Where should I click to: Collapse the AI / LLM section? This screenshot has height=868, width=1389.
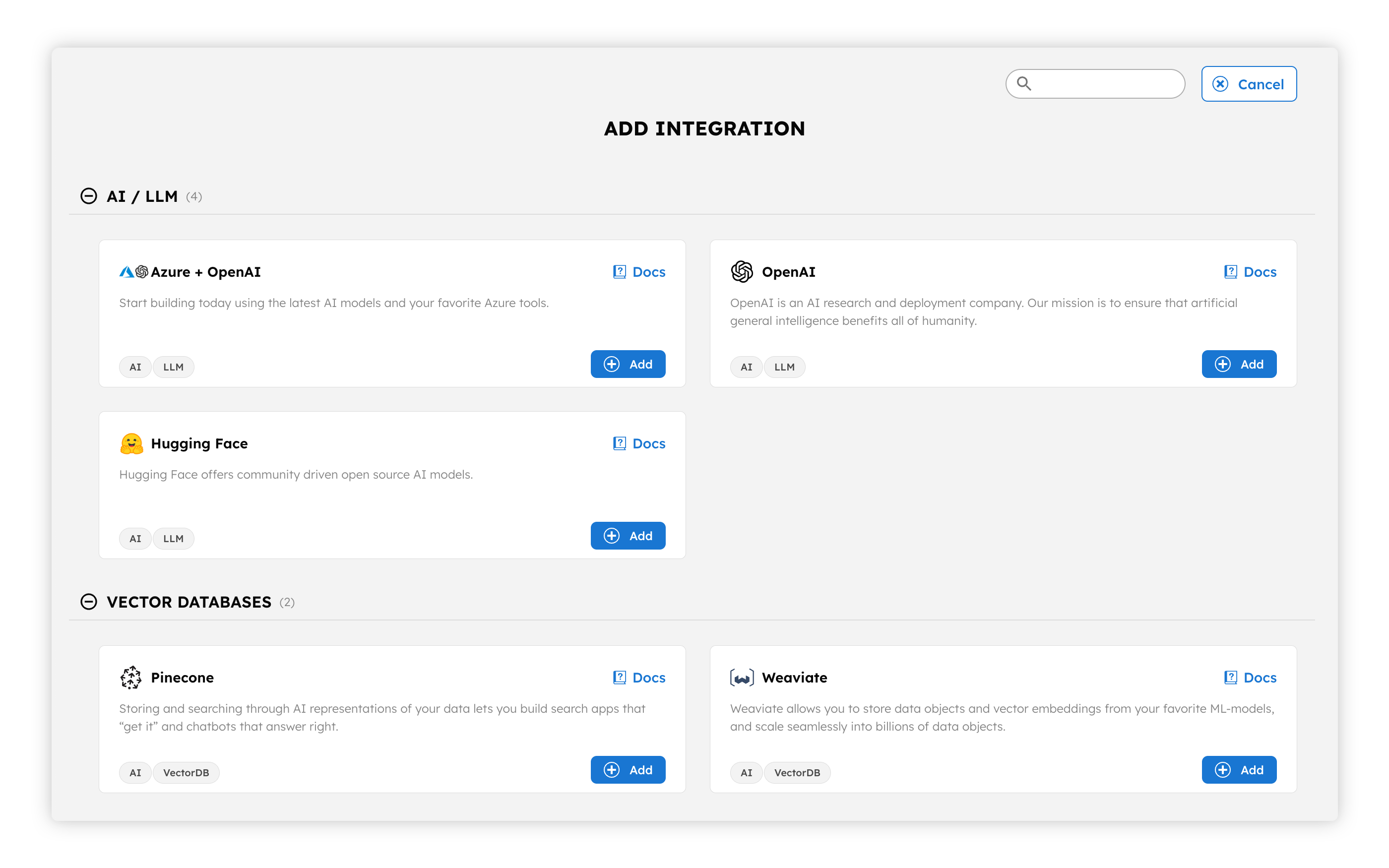[89, 196]
